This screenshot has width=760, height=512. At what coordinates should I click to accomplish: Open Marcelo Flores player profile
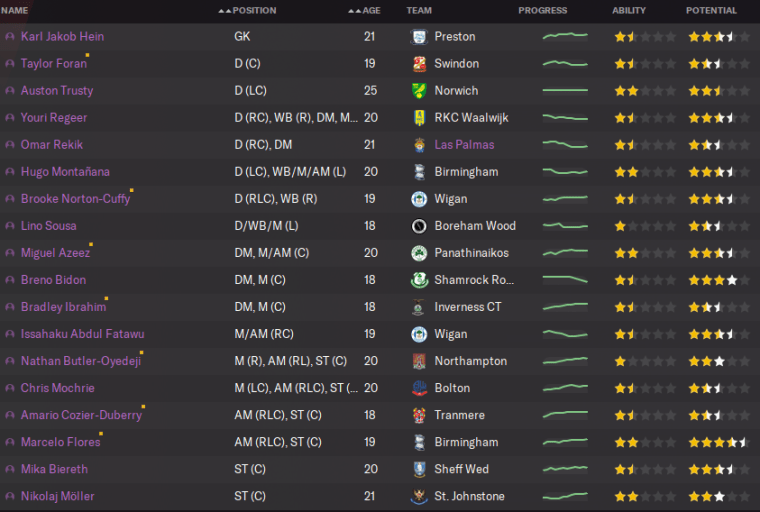57,442
